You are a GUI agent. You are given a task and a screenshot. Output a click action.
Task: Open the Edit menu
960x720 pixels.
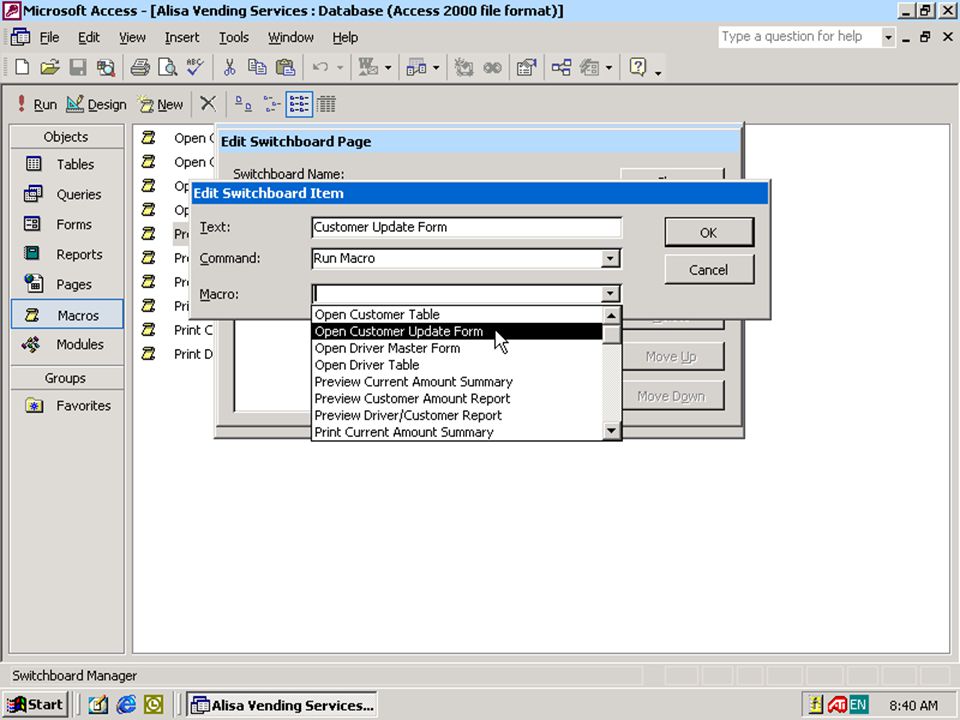[x=89, y=37]
